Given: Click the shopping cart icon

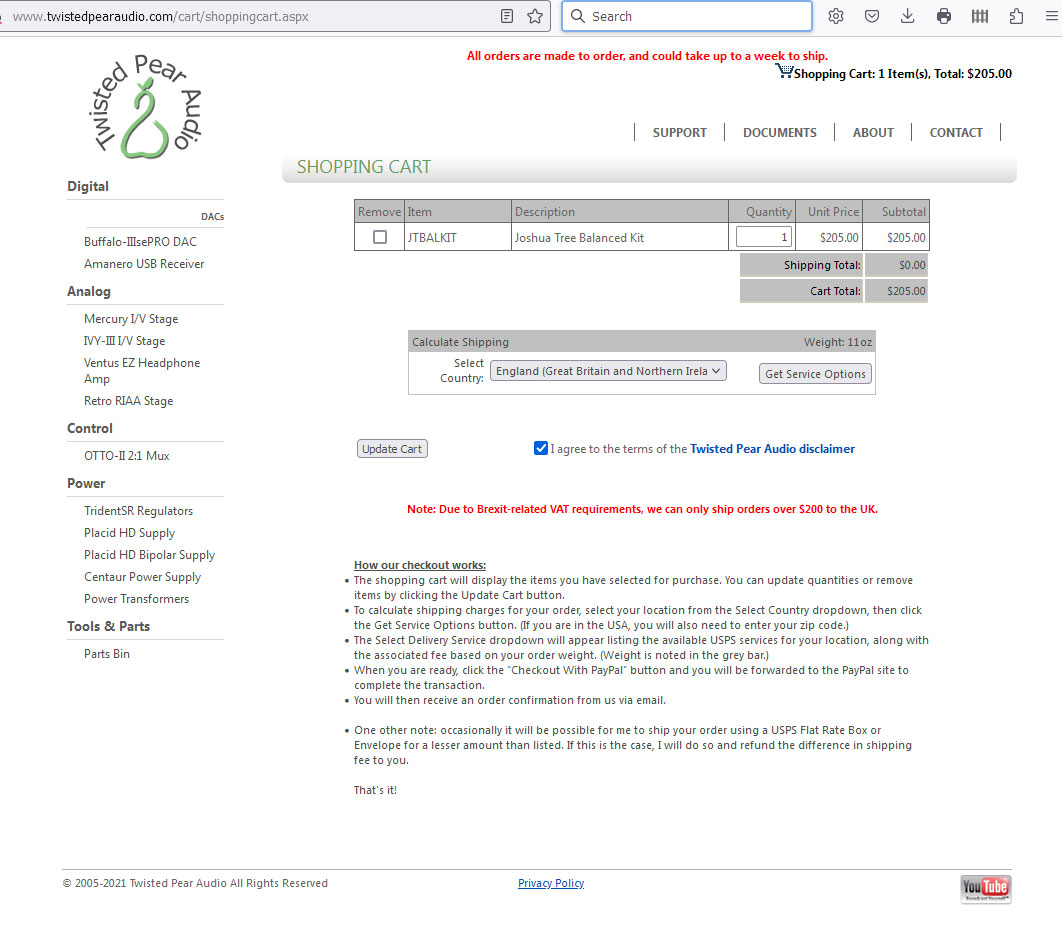Looking at the screenshot, I should (784, 71).
